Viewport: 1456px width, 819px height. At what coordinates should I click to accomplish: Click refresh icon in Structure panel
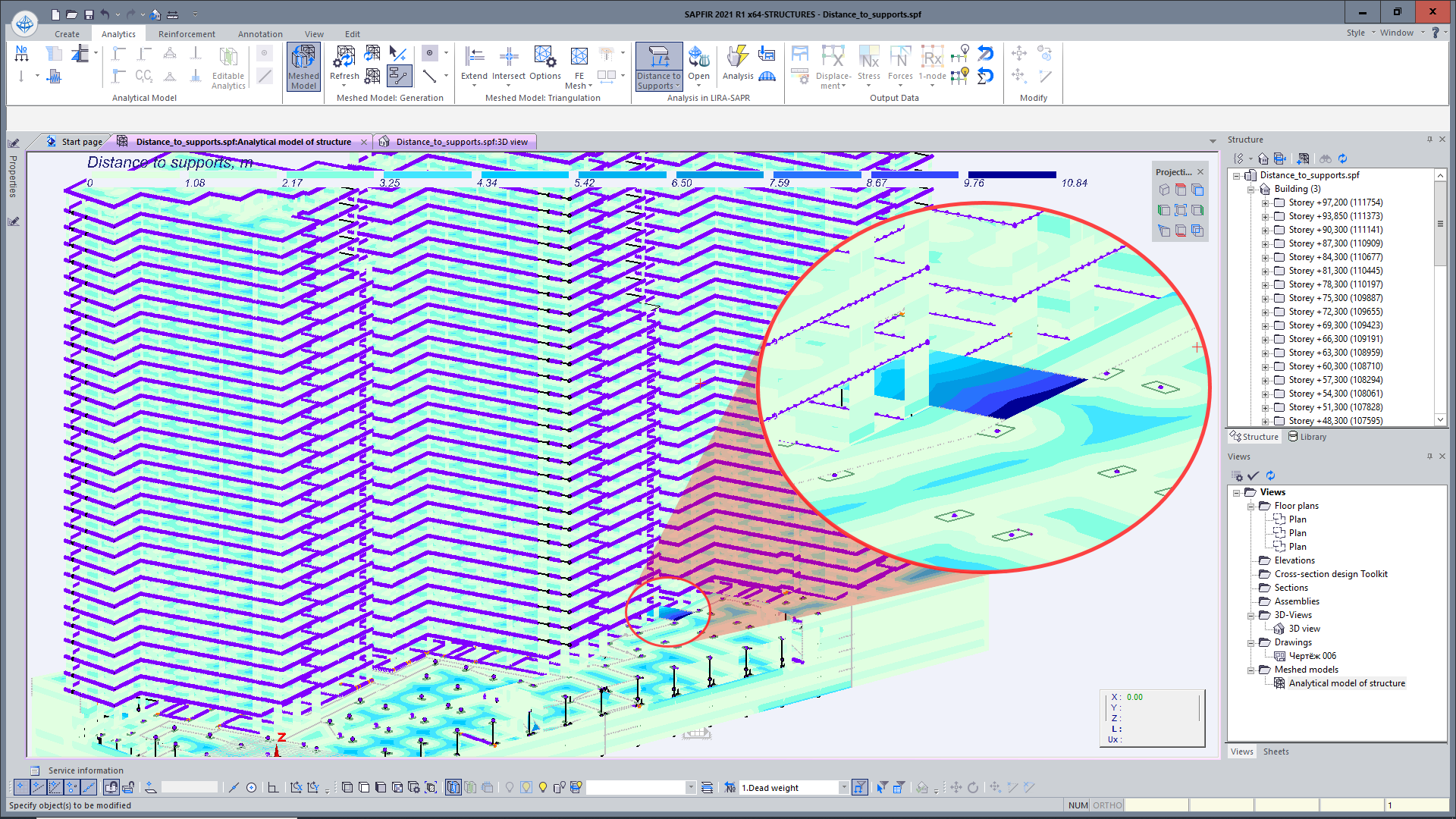(1342, 158)
